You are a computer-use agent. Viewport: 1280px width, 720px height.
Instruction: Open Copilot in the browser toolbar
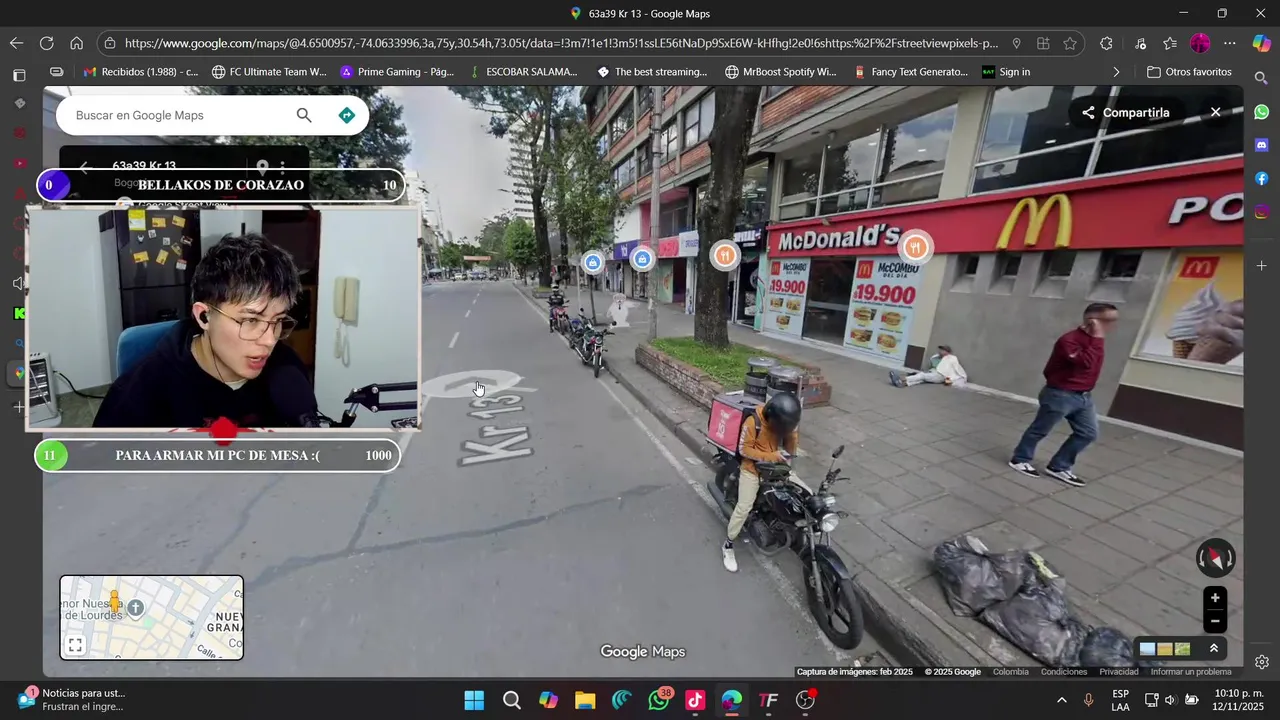click(1261, 43)
